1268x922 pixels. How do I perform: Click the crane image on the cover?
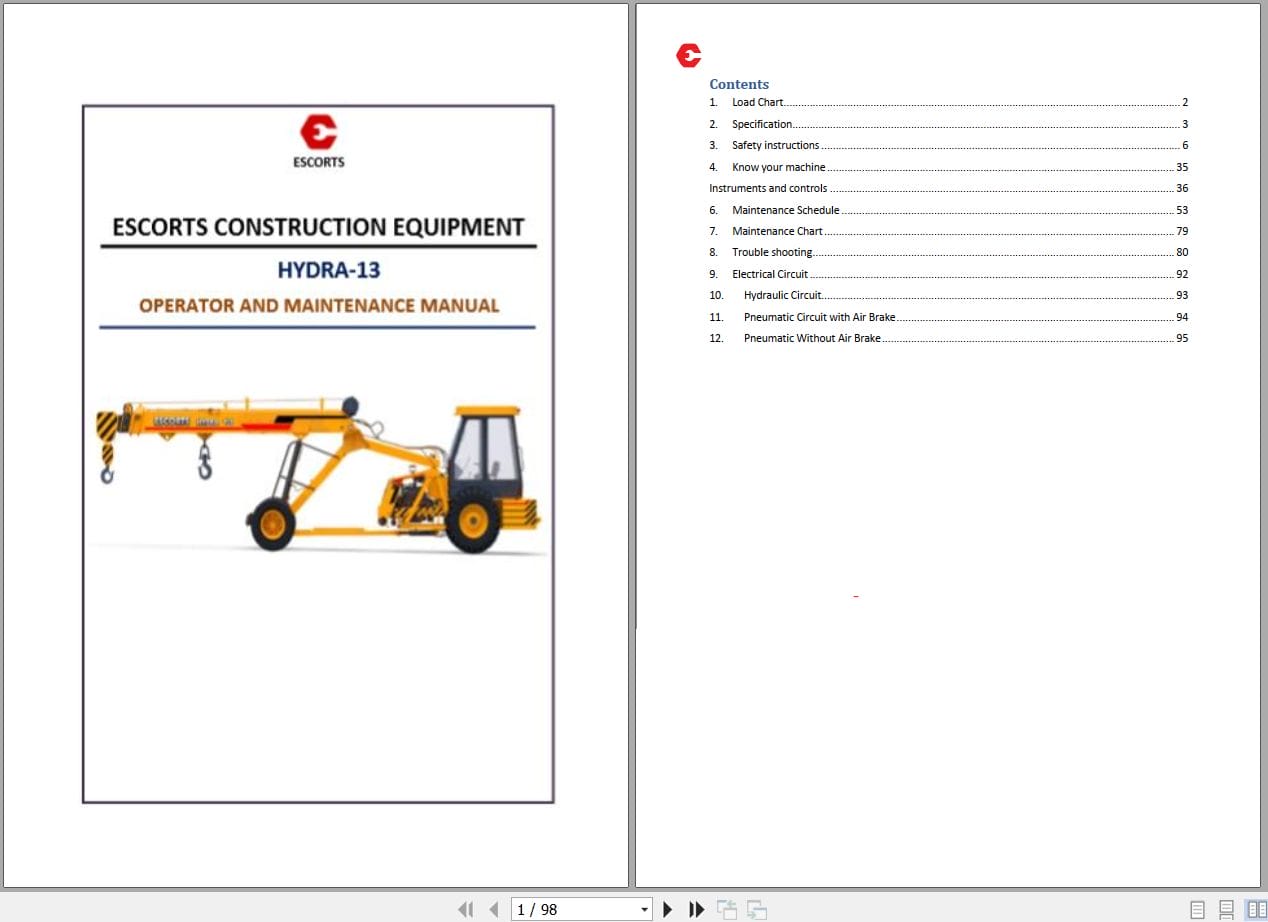point(318,474)
